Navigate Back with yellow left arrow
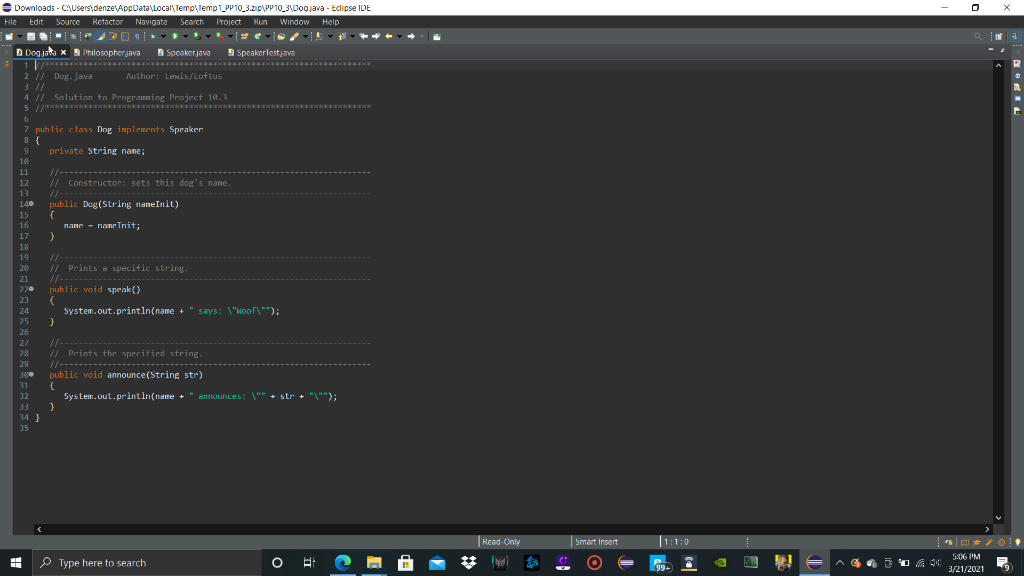Viewport: 1024px width, 576px height. (389, 37)
